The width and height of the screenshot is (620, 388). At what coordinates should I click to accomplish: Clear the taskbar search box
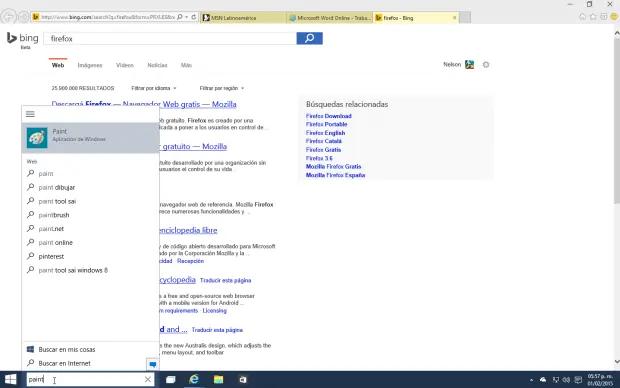tap(148, 380)
